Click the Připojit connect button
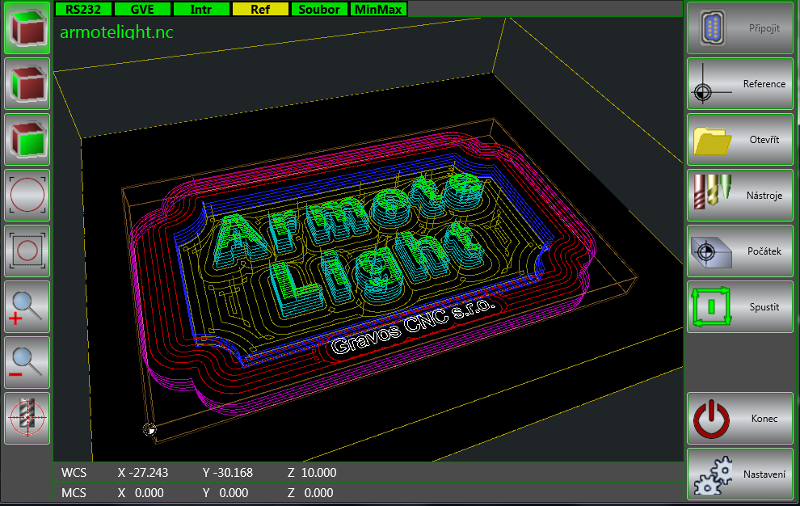The width and height of the screenshot is (800, 506). point(740,28)
